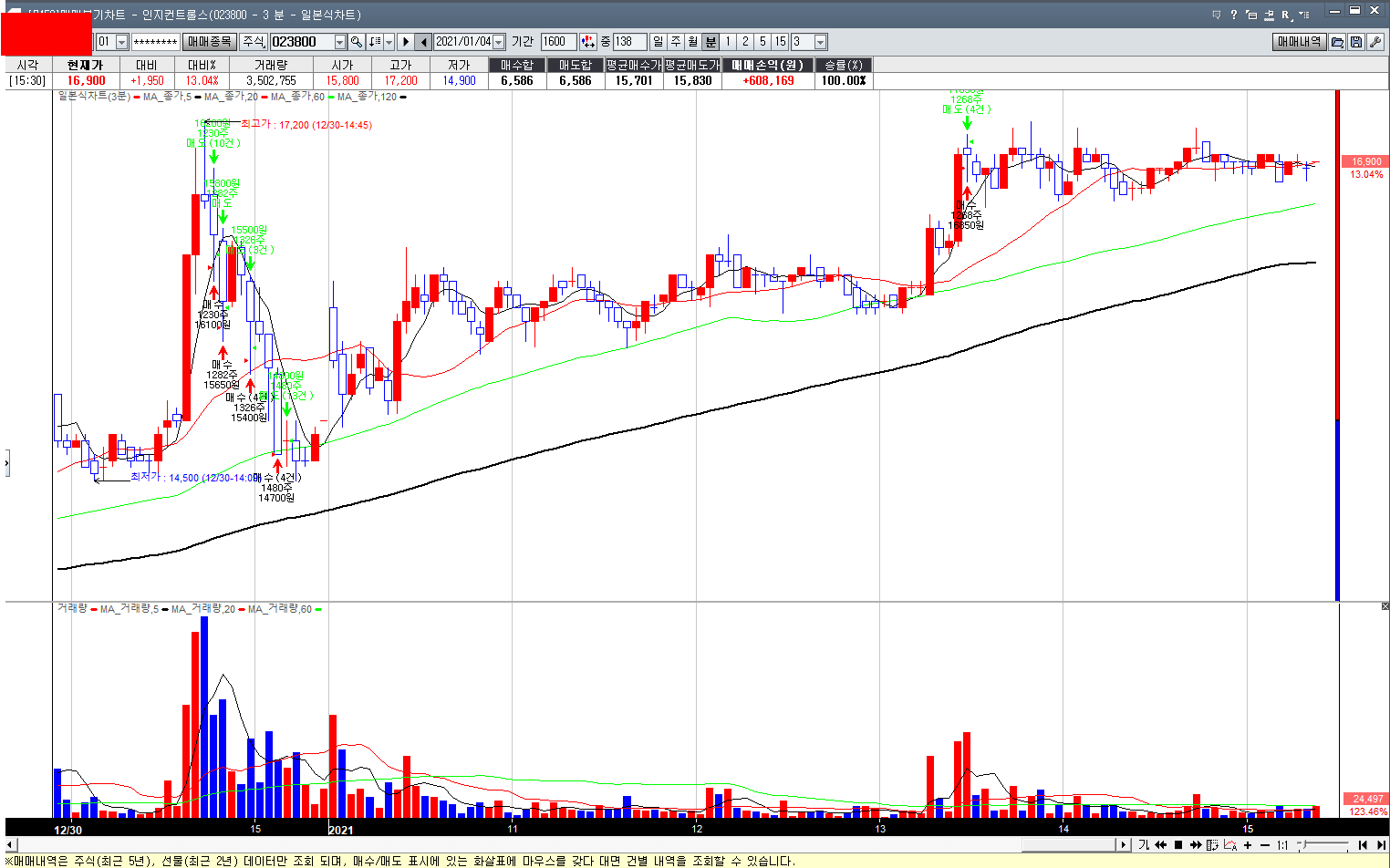Click the 거래량 value 3,502,755
This screenshot has height=868, width=1390.
271,80
